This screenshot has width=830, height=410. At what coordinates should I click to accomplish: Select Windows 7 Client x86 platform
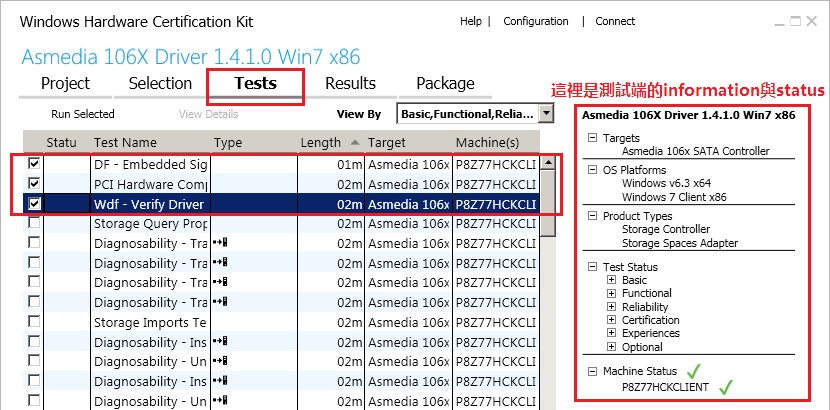pyautogui.click(x=674, y=197)
